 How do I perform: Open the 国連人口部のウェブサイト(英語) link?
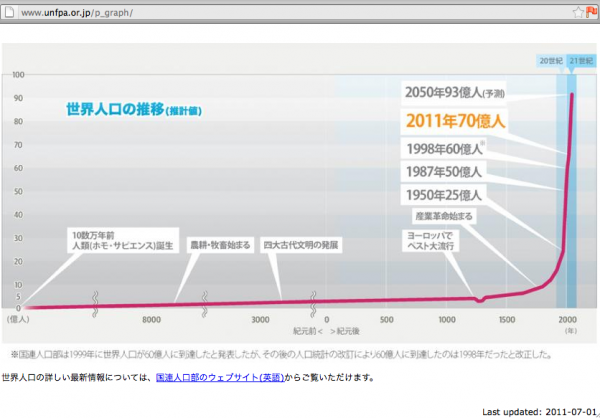click(220, 378)
